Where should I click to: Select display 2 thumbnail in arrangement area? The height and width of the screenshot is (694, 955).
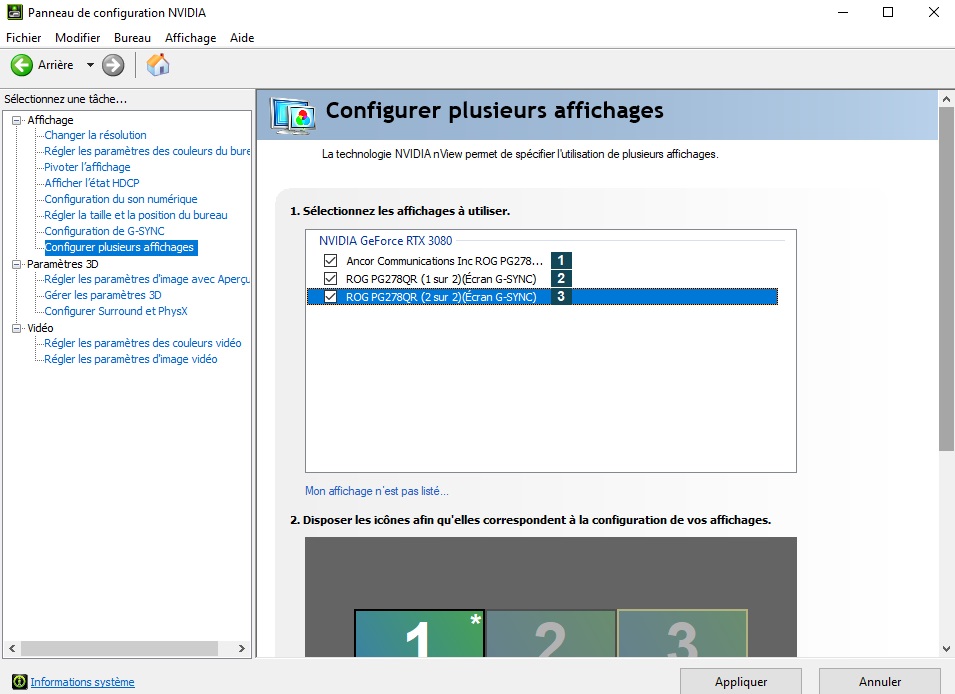point(551,633)
